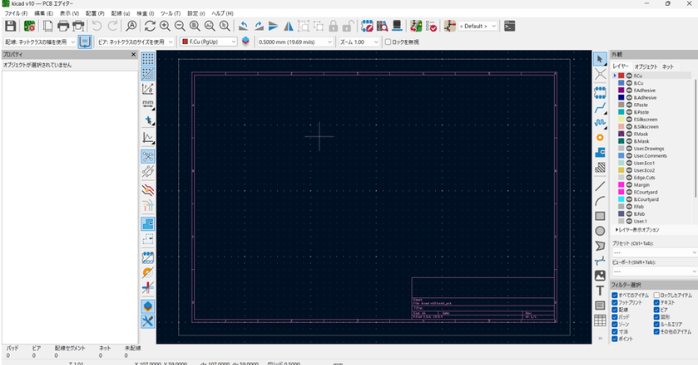
Task: Open the プリセット (Ctrl+Tab) dropdown
Action: 654,252
